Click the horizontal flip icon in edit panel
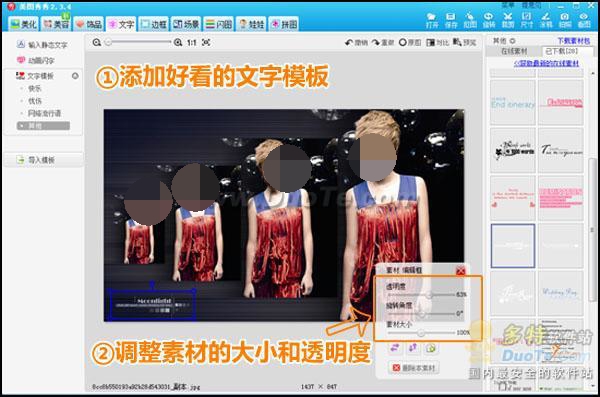600x397 pixels. pos(395,348)
